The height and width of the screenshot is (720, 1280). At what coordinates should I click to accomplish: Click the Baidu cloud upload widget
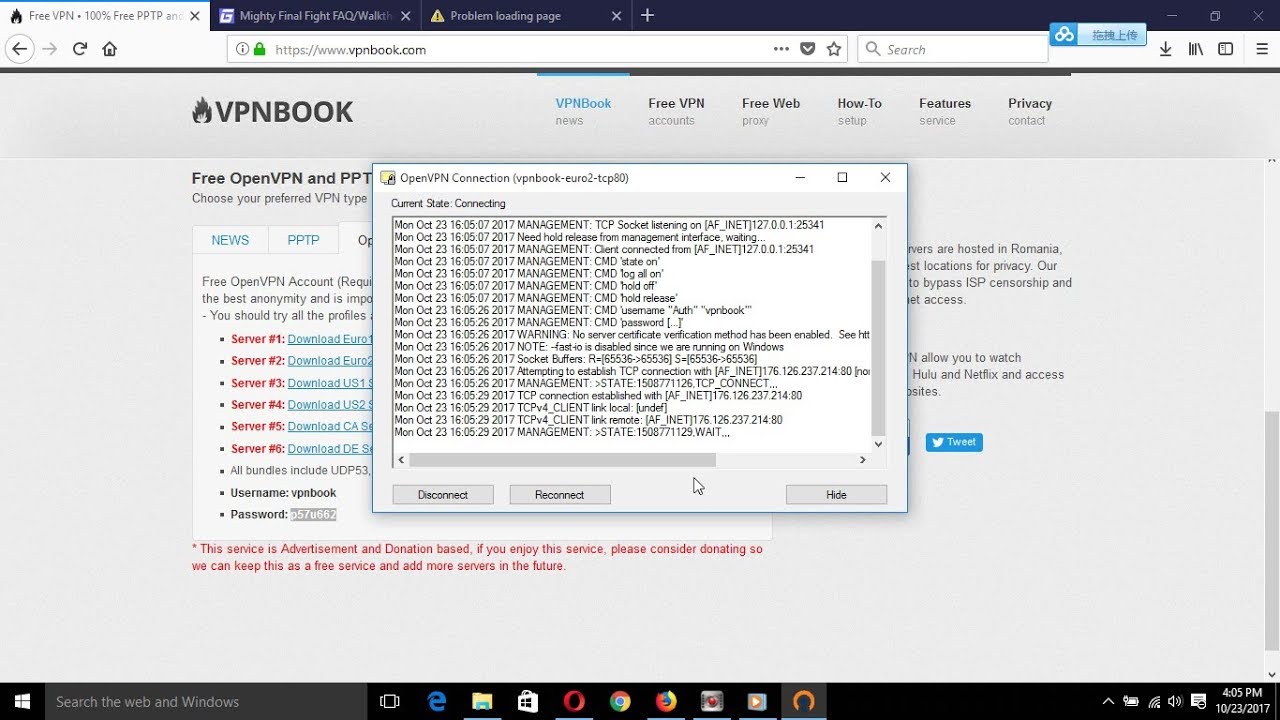[1098, 35]
